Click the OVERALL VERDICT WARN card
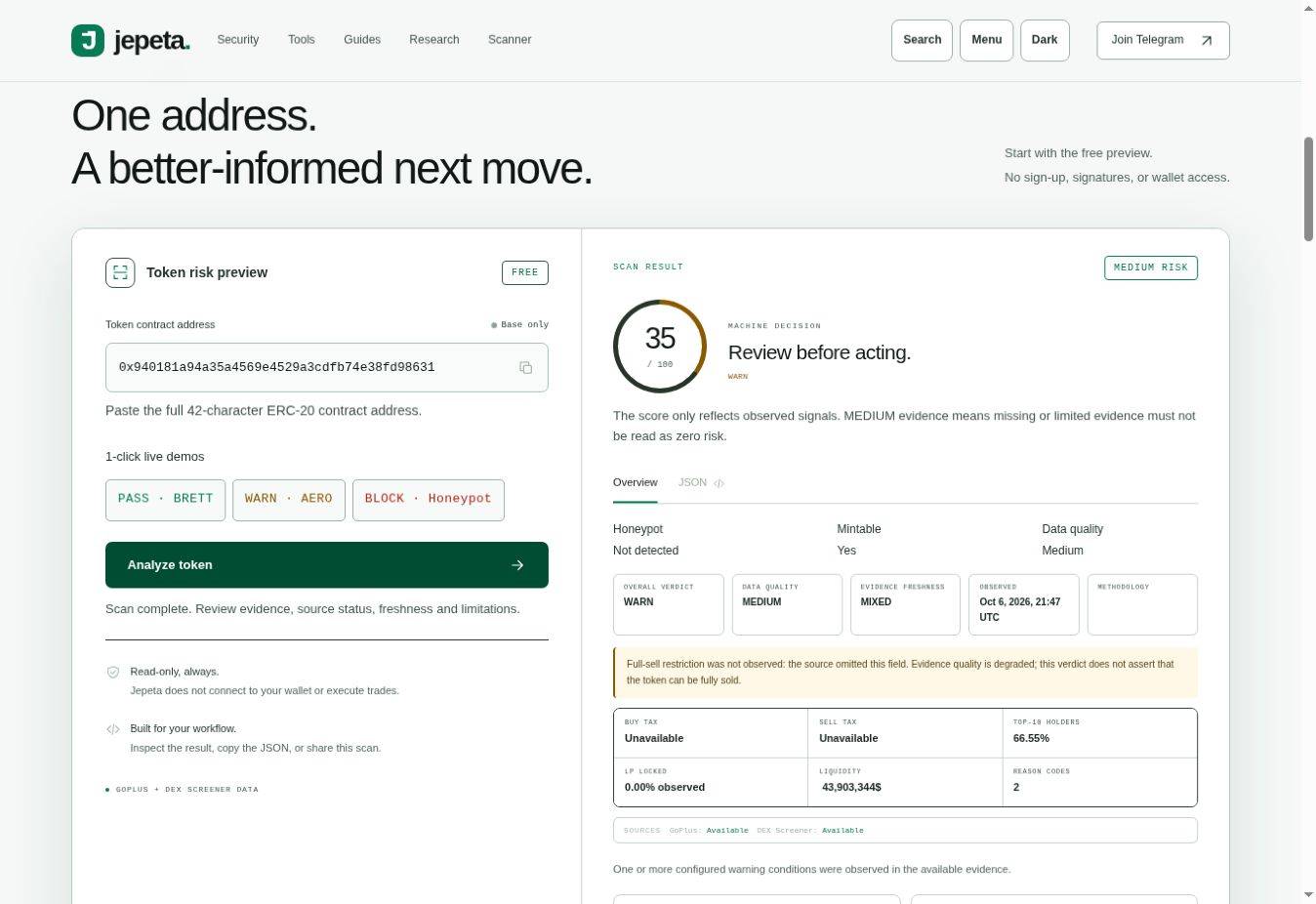Viewport: 1316px width, 904px height. click(669, 604)
